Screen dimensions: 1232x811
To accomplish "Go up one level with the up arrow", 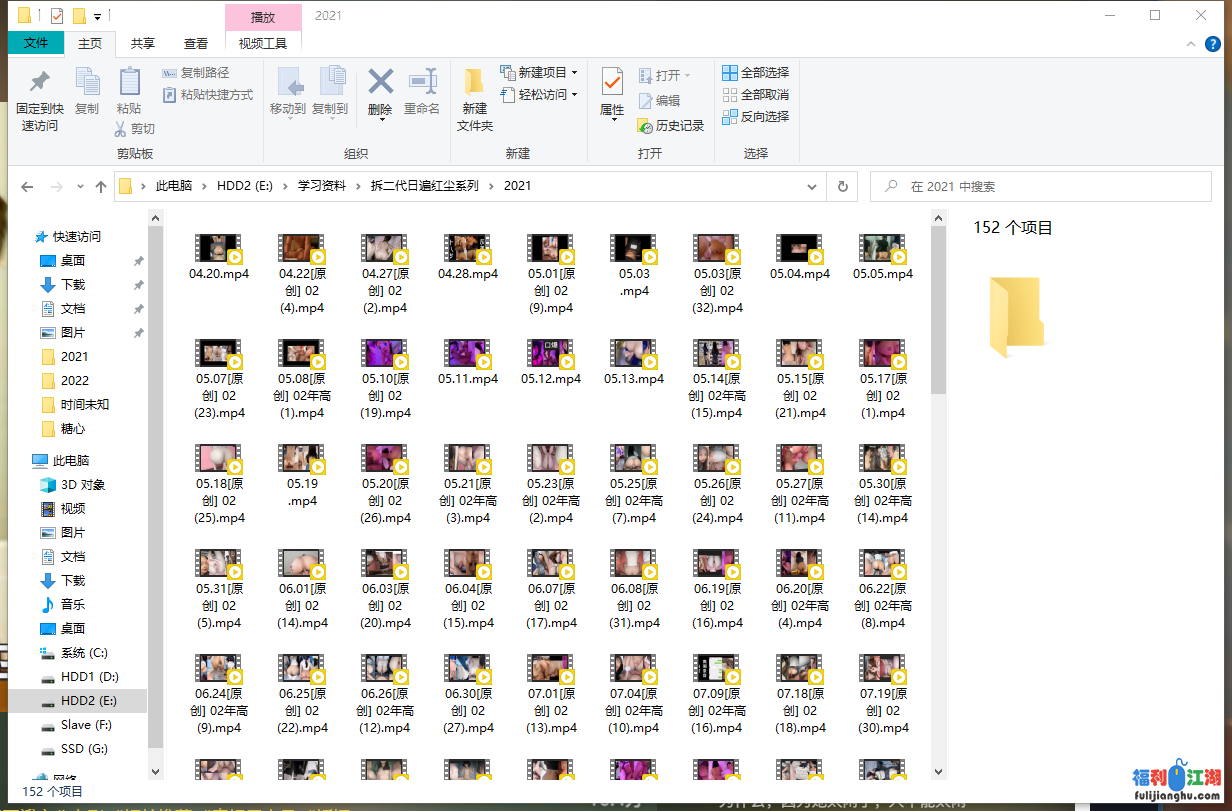I will 101,187.
